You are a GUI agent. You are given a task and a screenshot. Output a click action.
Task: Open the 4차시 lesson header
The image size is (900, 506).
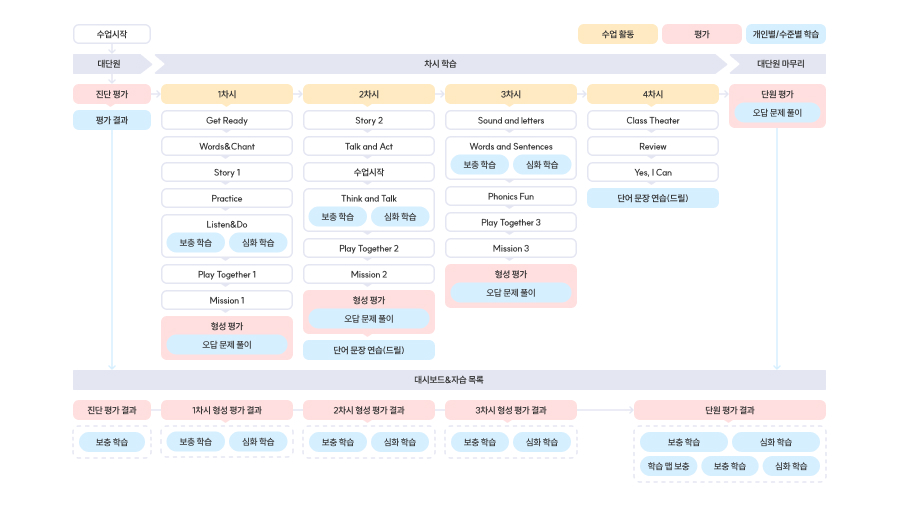coord(653,94)
